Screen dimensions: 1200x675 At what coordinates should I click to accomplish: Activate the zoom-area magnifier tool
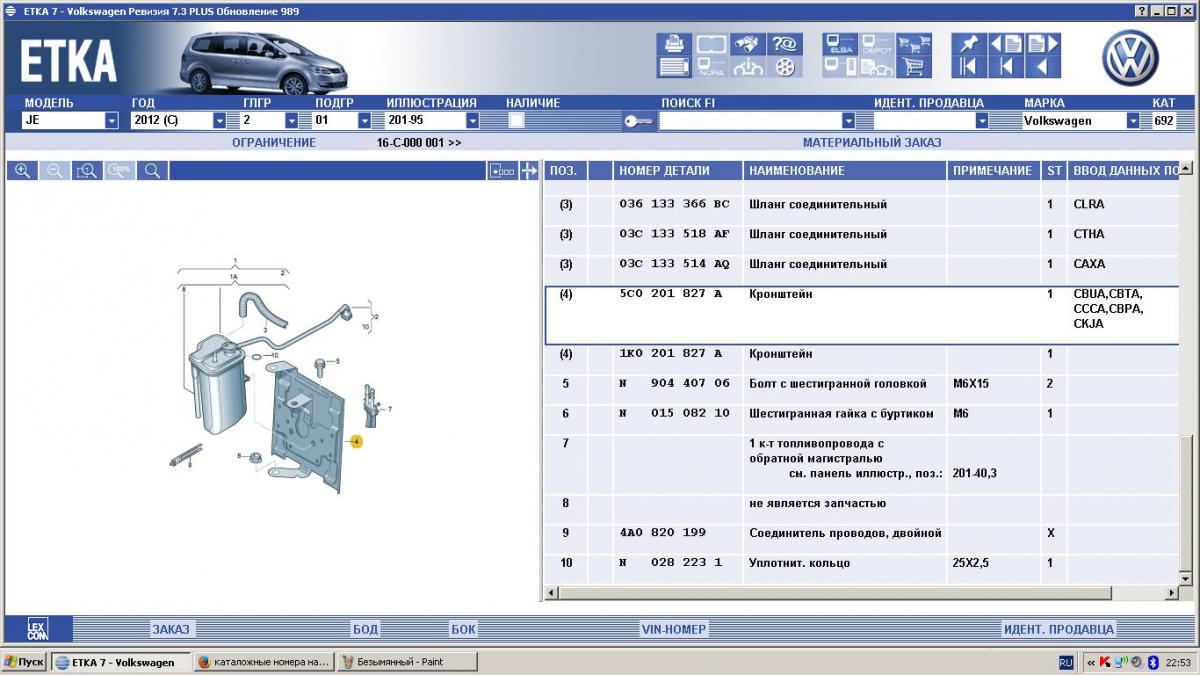coord(87,171)
